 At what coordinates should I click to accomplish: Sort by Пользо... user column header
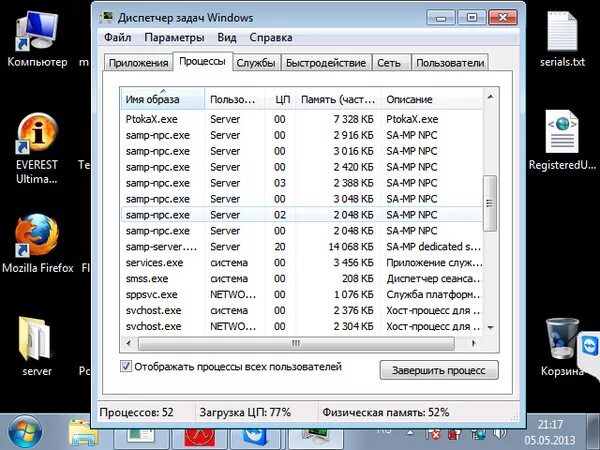tap(235, 99)
